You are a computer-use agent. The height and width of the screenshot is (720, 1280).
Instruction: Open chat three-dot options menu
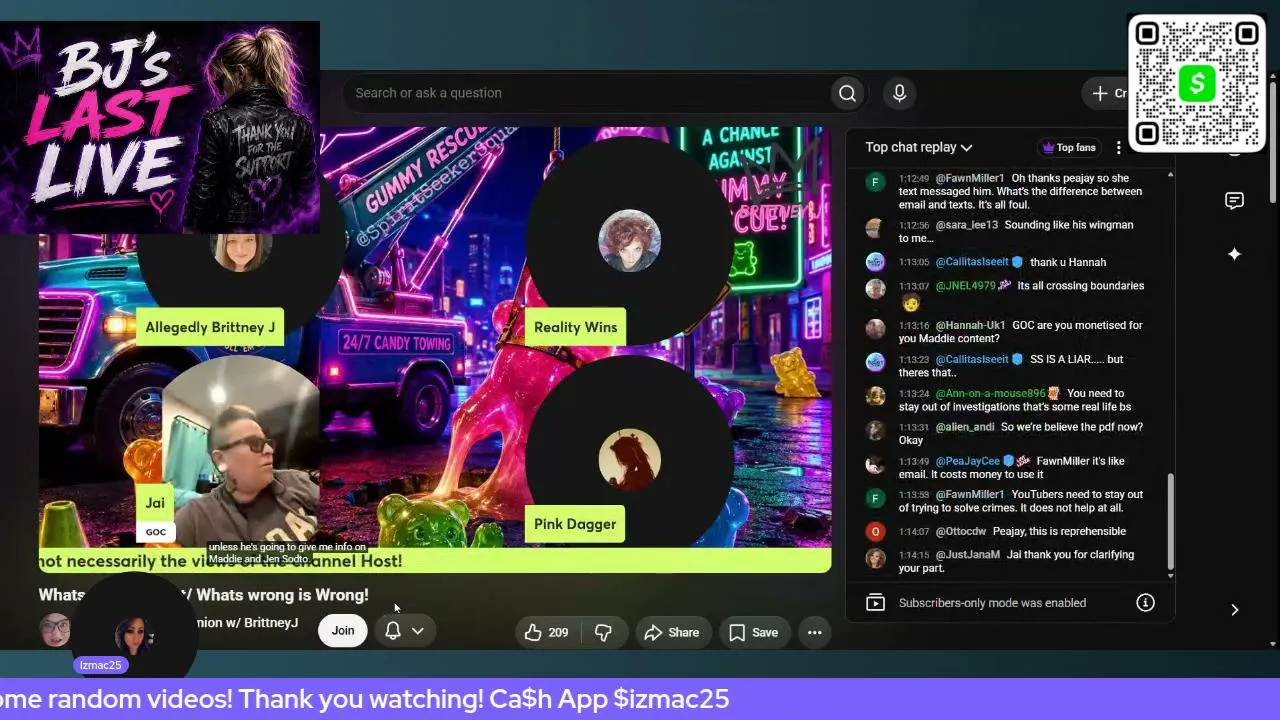coord(1119,148)
